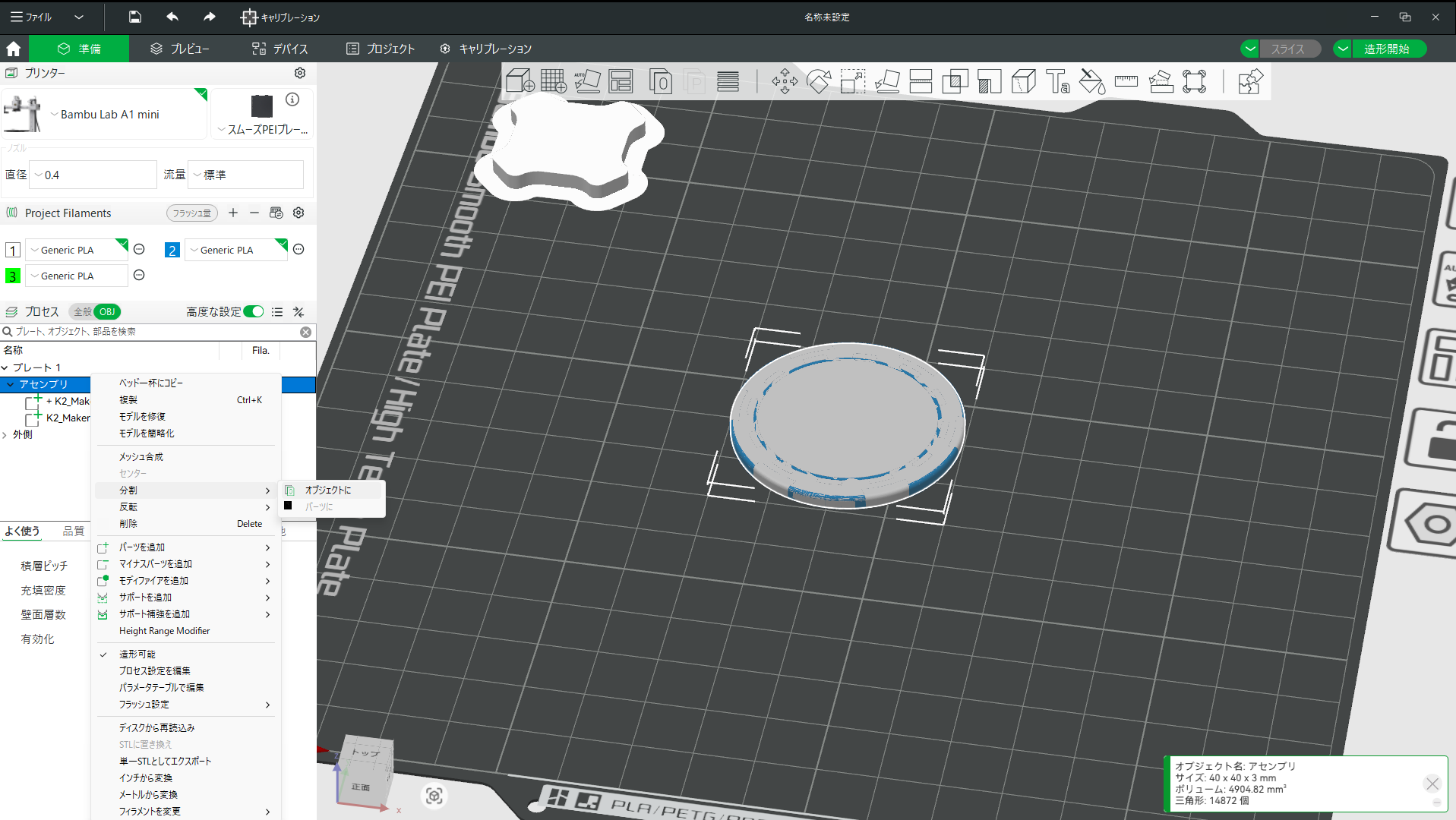Click the Home icon
Image resolution: width=1456 pixels, height=820 pixels.
point(14,49)
